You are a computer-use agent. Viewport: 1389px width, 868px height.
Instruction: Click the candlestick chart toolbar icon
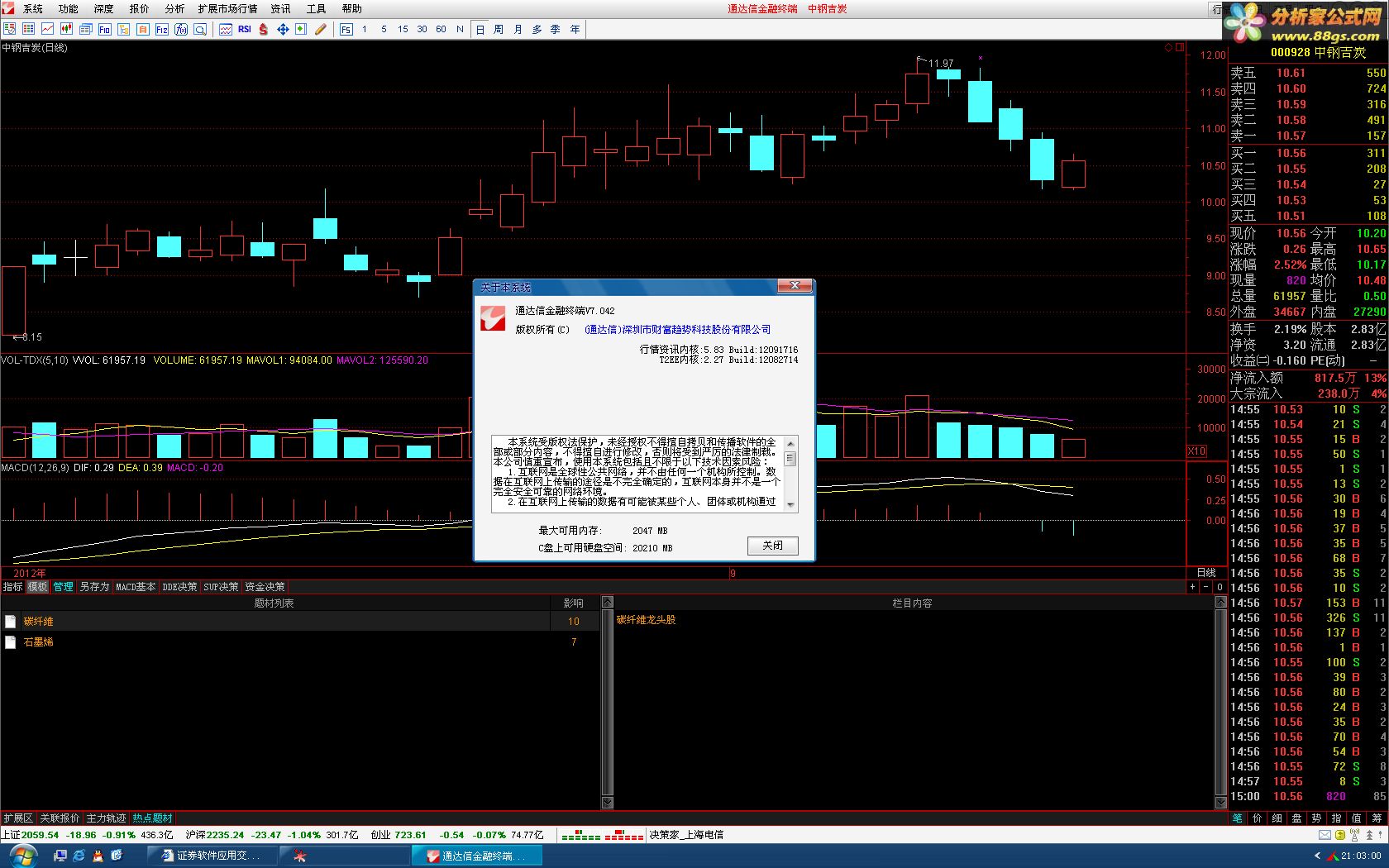pos(66,29)
